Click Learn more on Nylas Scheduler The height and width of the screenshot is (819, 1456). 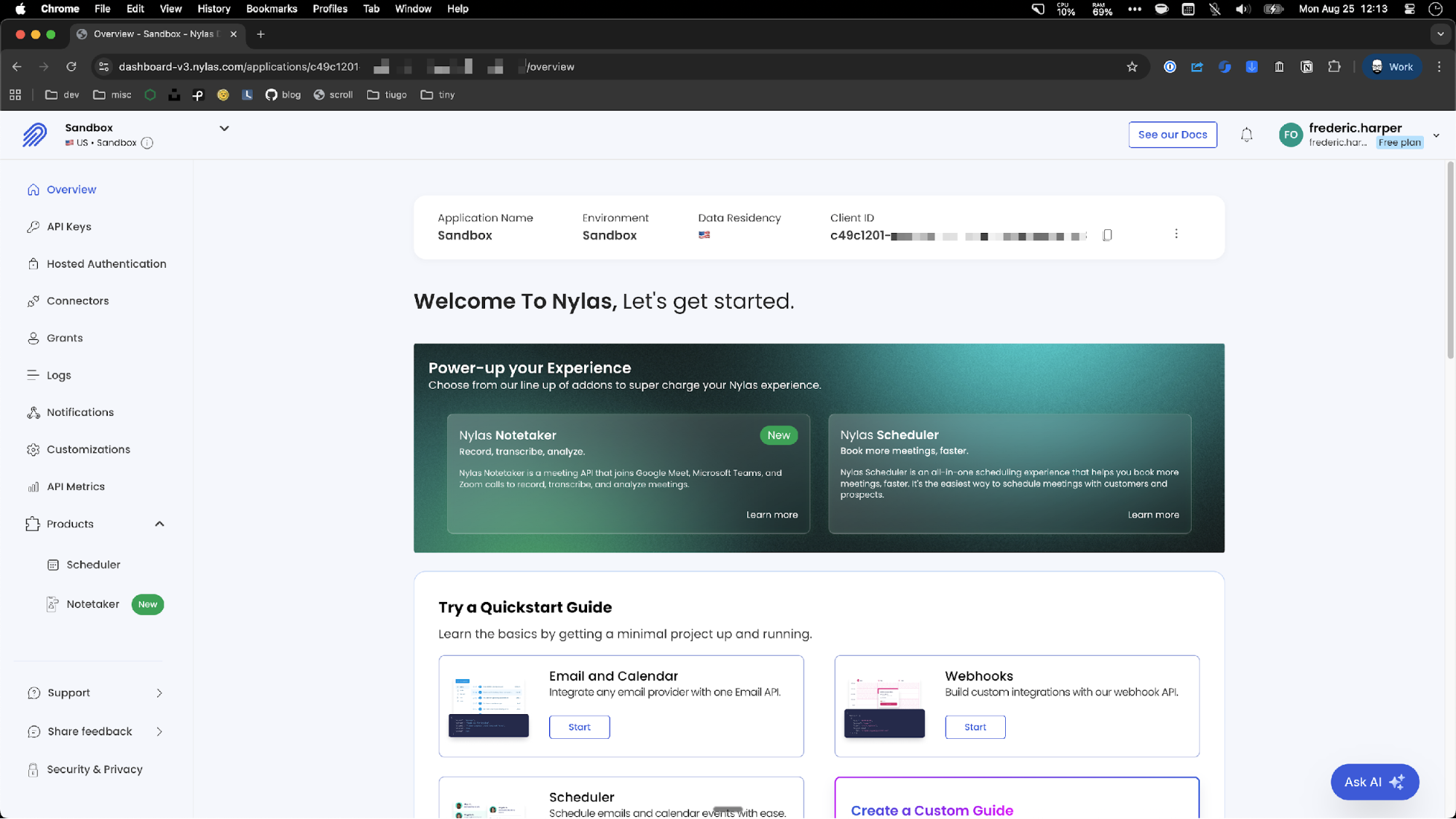click(x=1153, y=515)
